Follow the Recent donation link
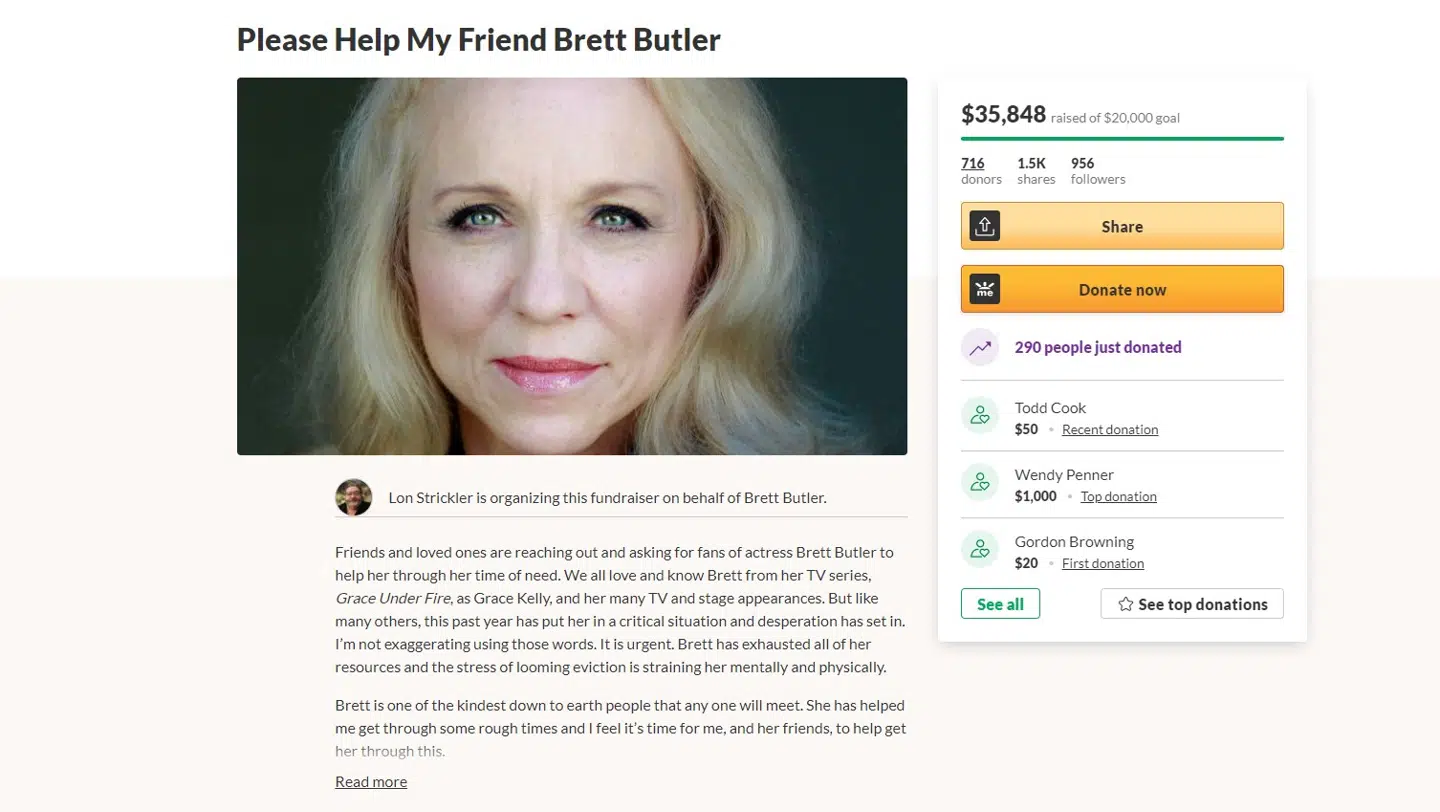This screenshot has width=1440, height=812. tap(1110, 429)
